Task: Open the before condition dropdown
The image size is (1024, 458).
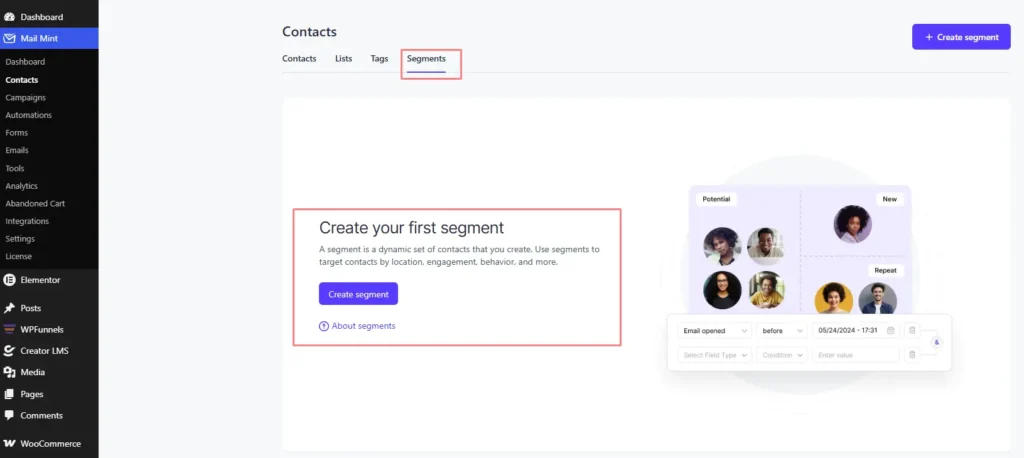Action: 782,331
